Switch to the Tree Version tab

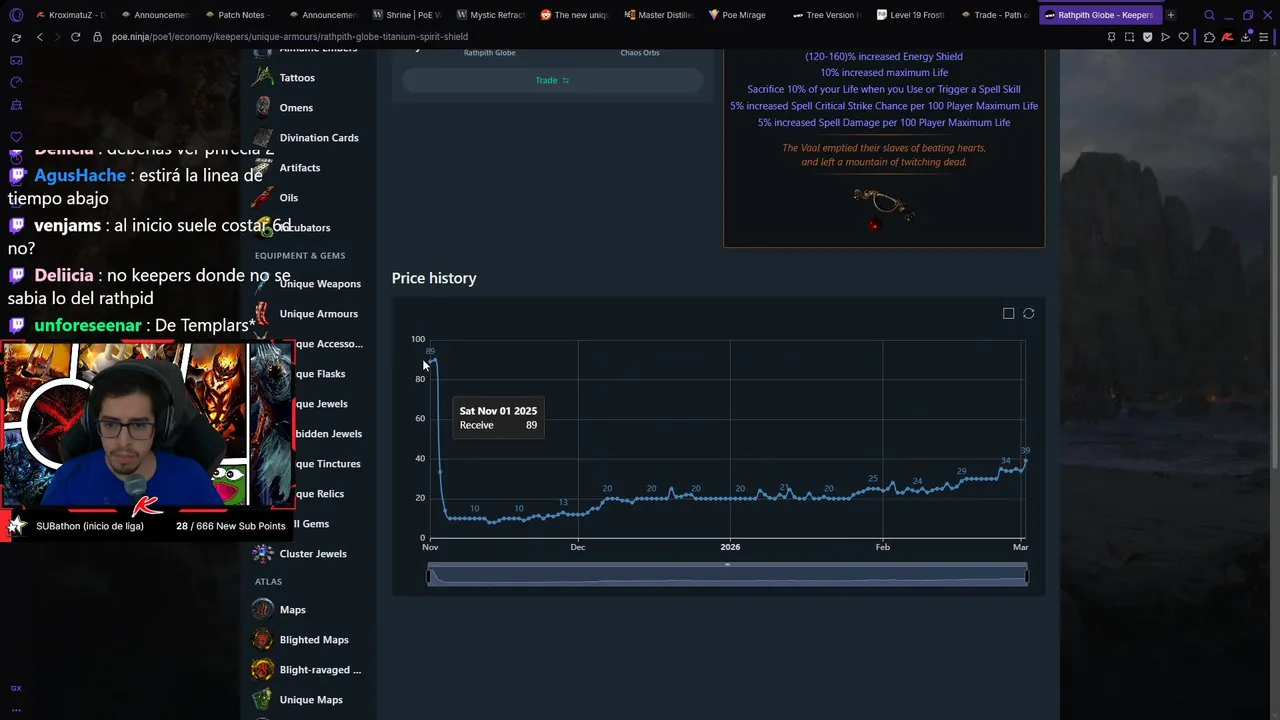point(828,15)
